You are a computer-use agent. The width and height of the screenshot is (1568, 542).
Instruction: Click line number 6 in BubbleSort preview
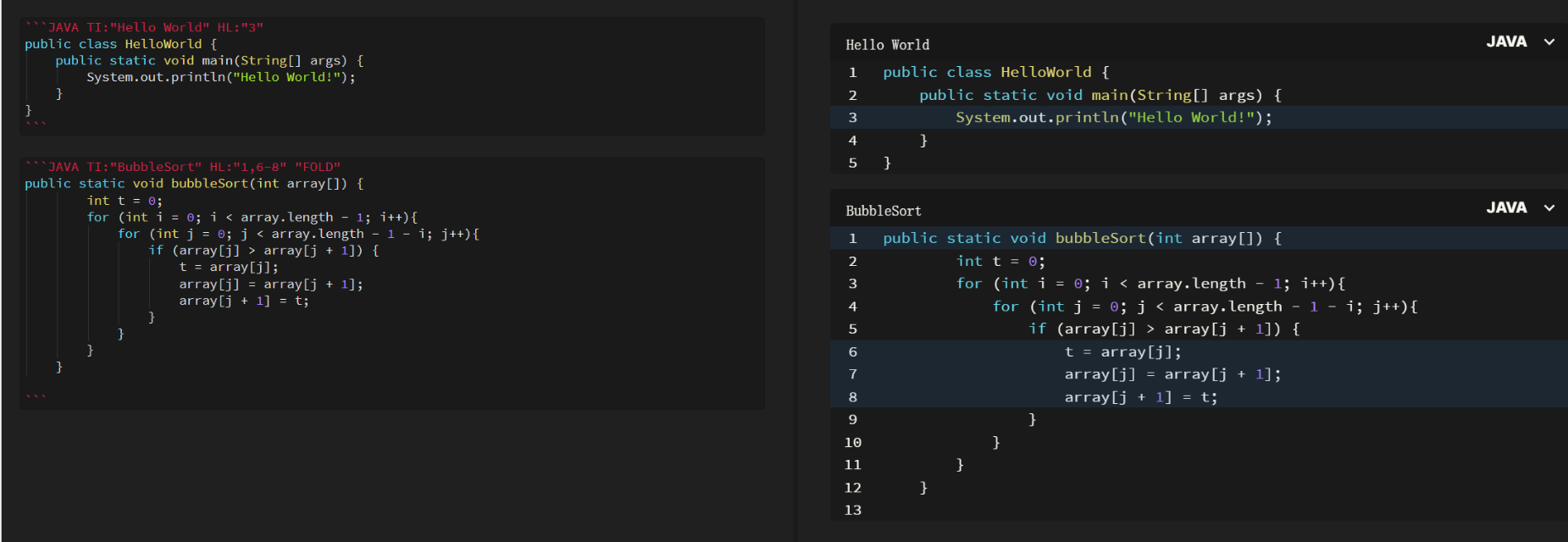pyautogui.click(x=852, y=352)
